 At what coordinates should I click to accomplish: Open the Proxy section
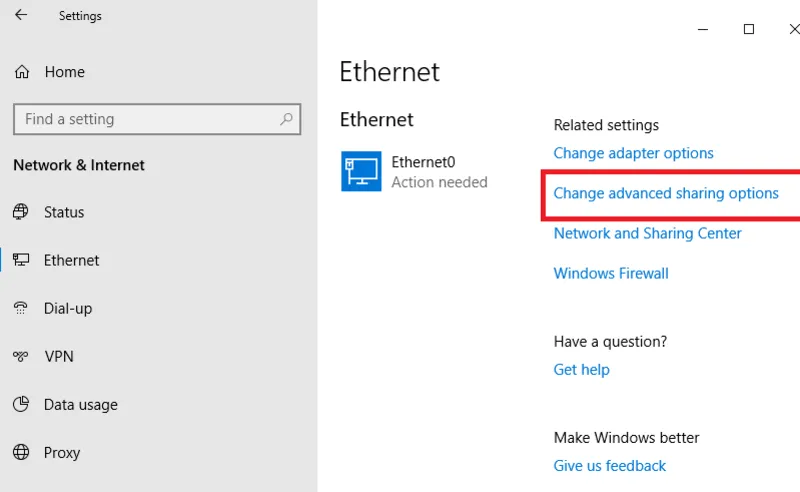coord(62,453)
